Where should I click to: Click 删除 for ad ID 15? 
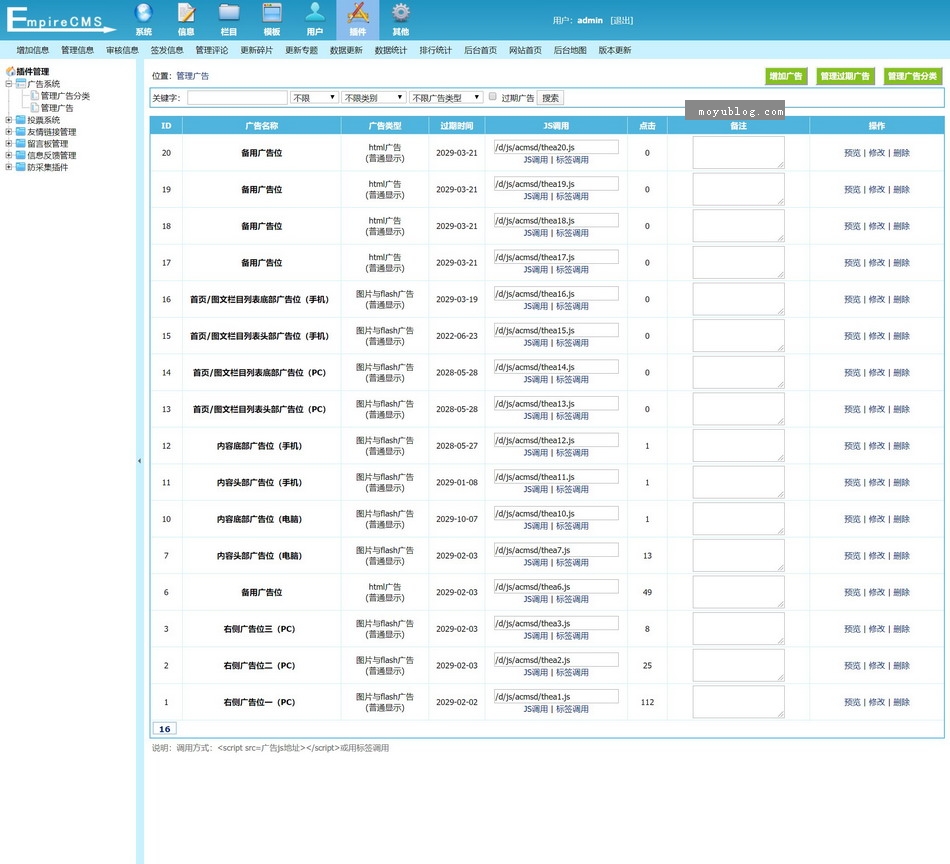click(x=902, y=336)
